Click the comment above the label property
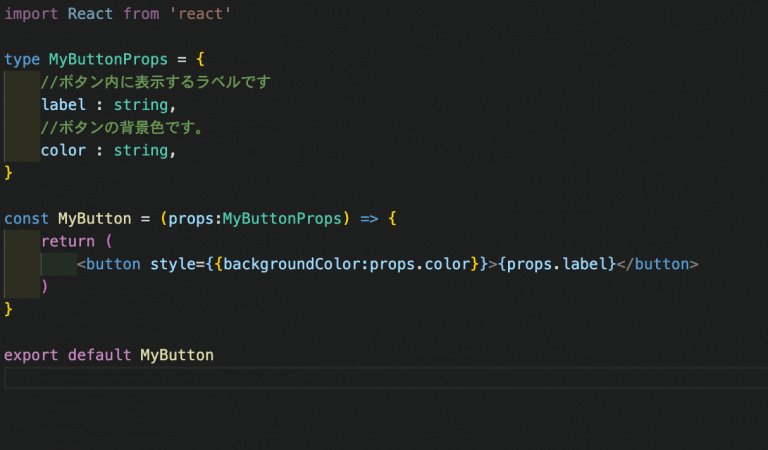This screenshot has width=768, height=450. 155,82
